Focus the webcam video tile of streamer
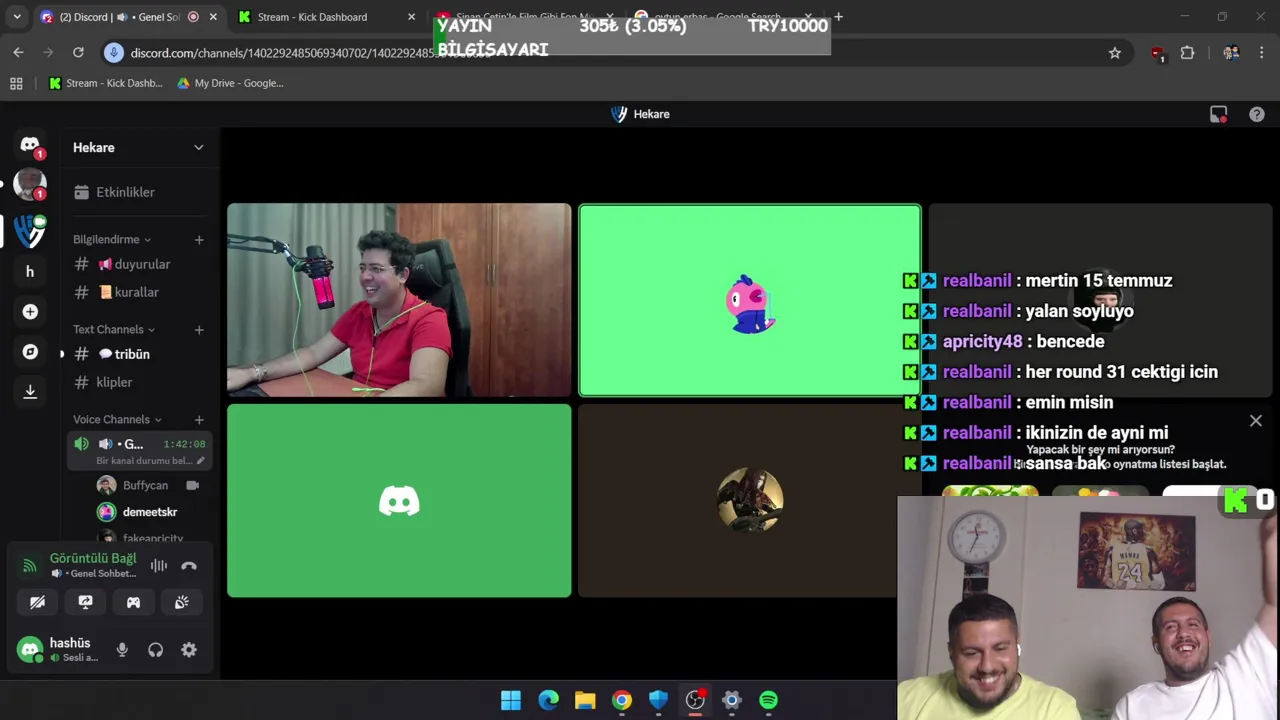The height and width of the screenshot is (720, 1280). (399, 300)
